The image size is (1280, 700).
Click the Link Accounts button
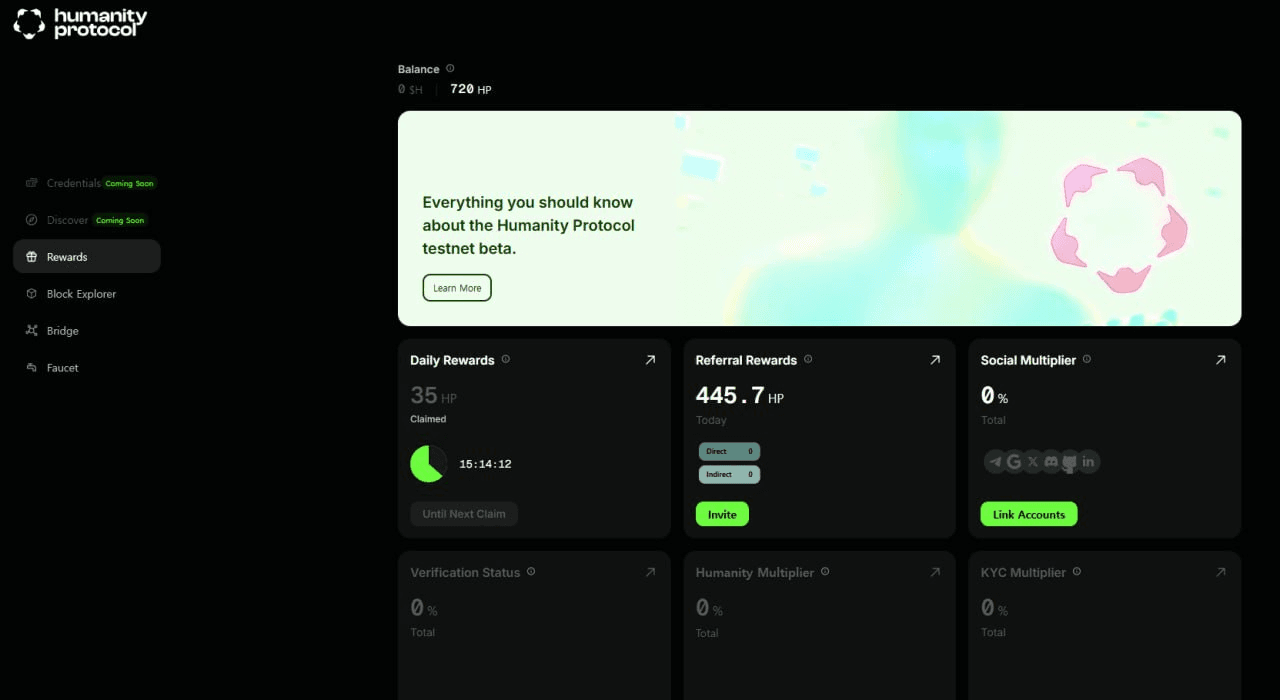coord(1029,514)
